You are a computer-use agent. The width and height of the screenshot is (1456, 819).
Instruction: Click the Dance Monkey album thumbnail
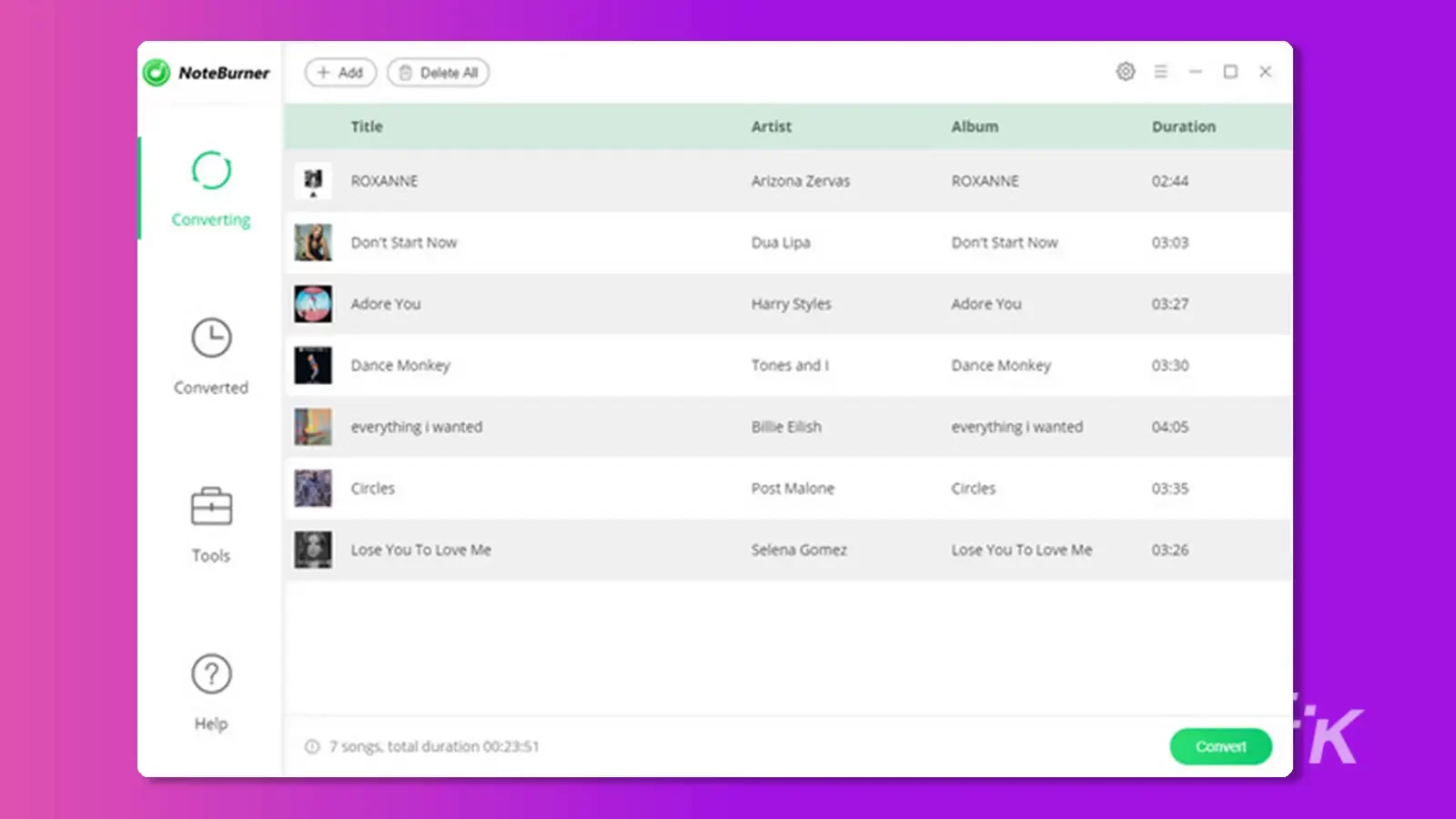coord(313,365)
